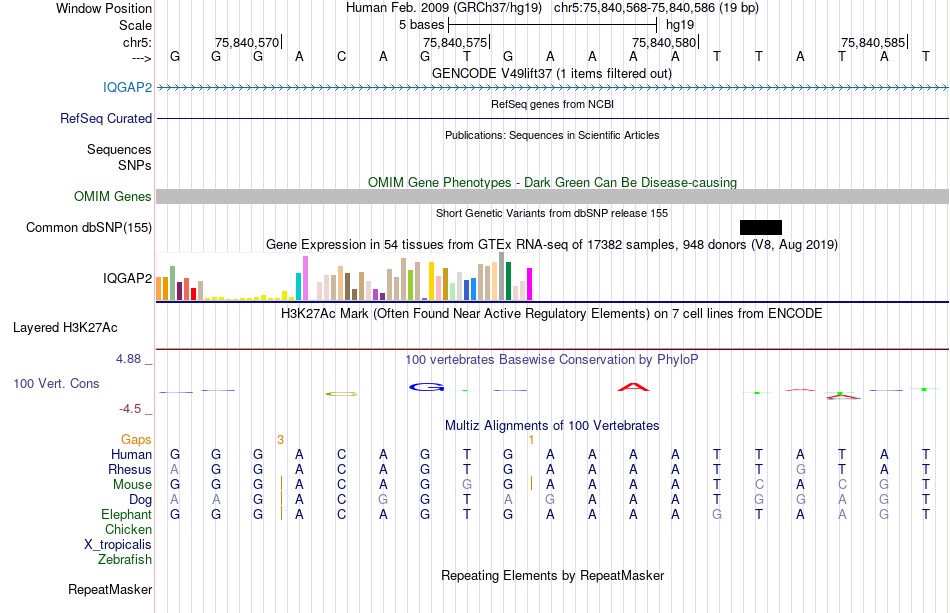Click the RefSeq genes from NCBI title
The image size is (950, 613).
coord(552,104)
